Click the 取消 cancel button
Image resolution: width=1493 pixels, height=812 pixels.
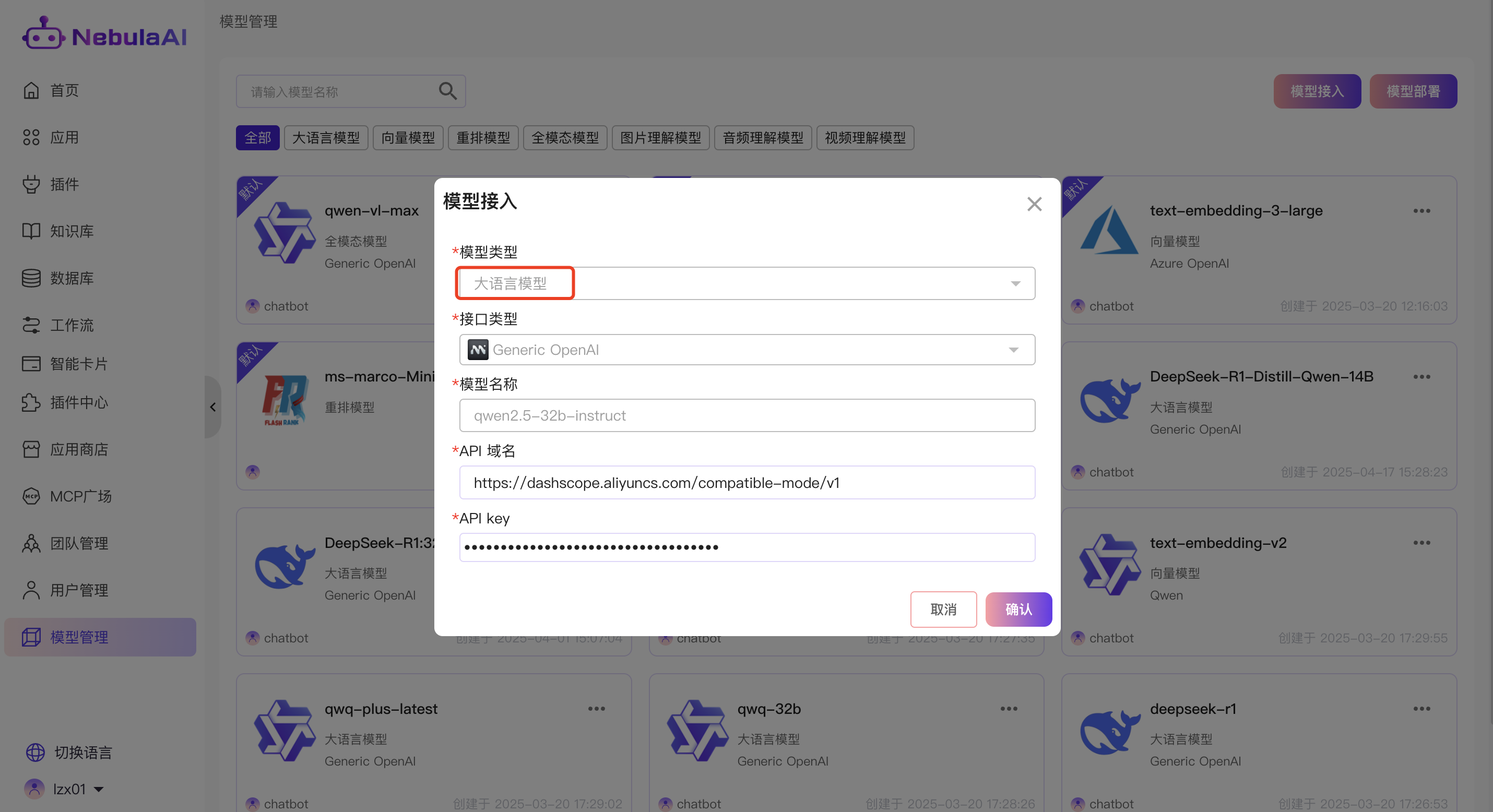pos(943,609)
